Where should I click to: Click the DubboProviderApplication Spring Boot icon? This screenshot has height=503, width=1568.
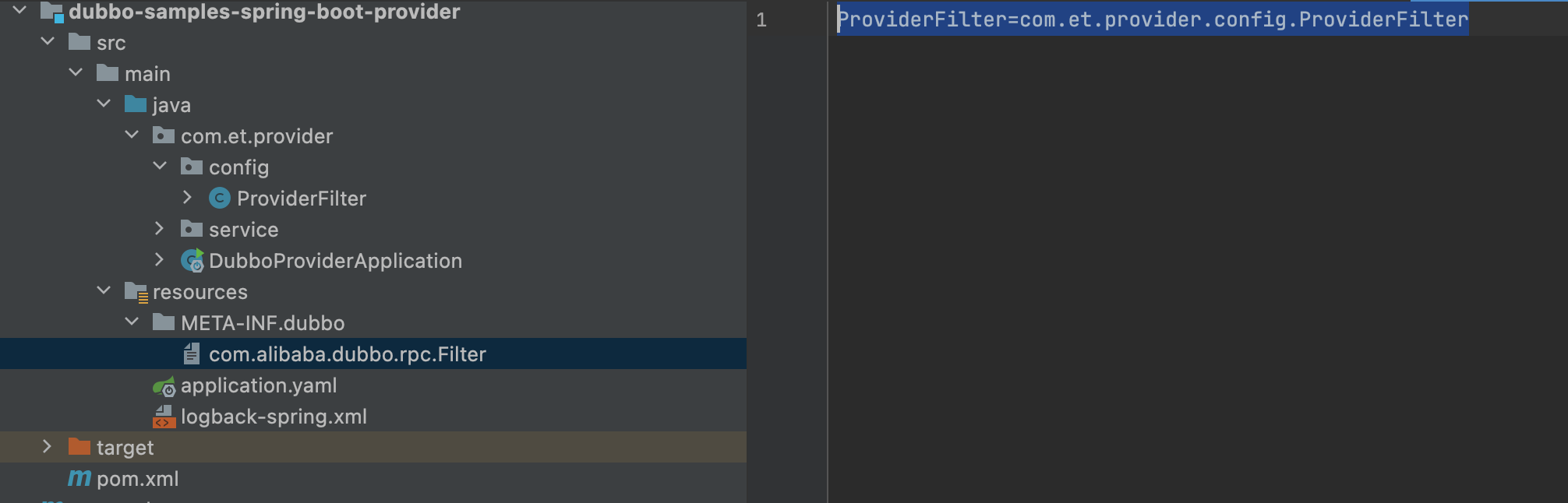[192, 261]
